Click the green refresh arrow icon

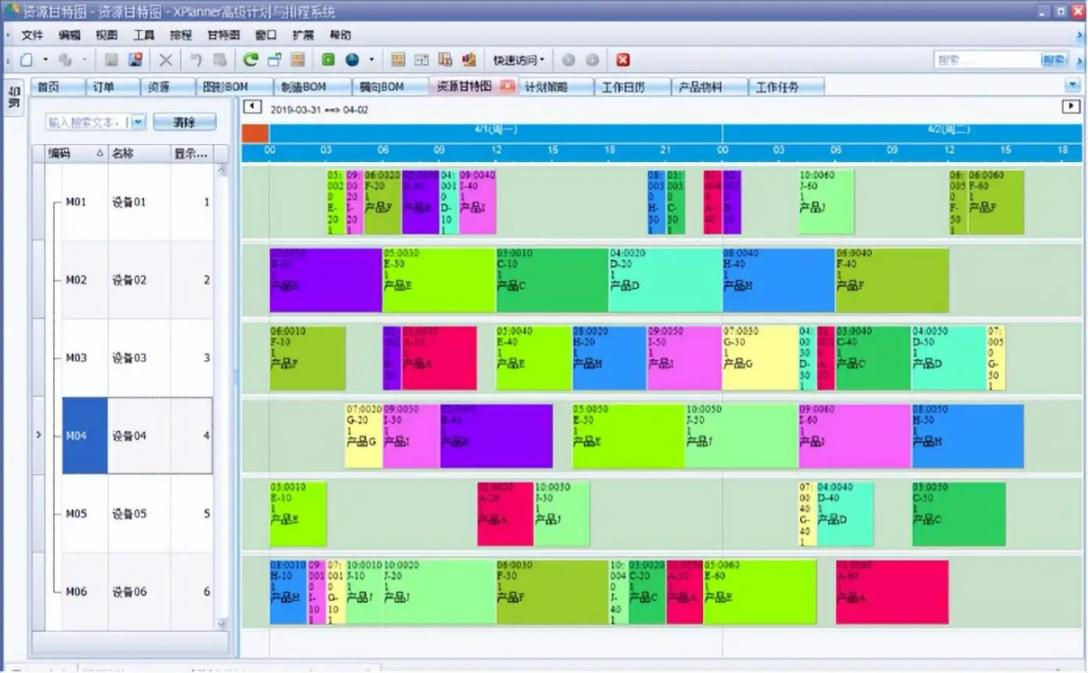pyautogui.click(x=251, y=60)
